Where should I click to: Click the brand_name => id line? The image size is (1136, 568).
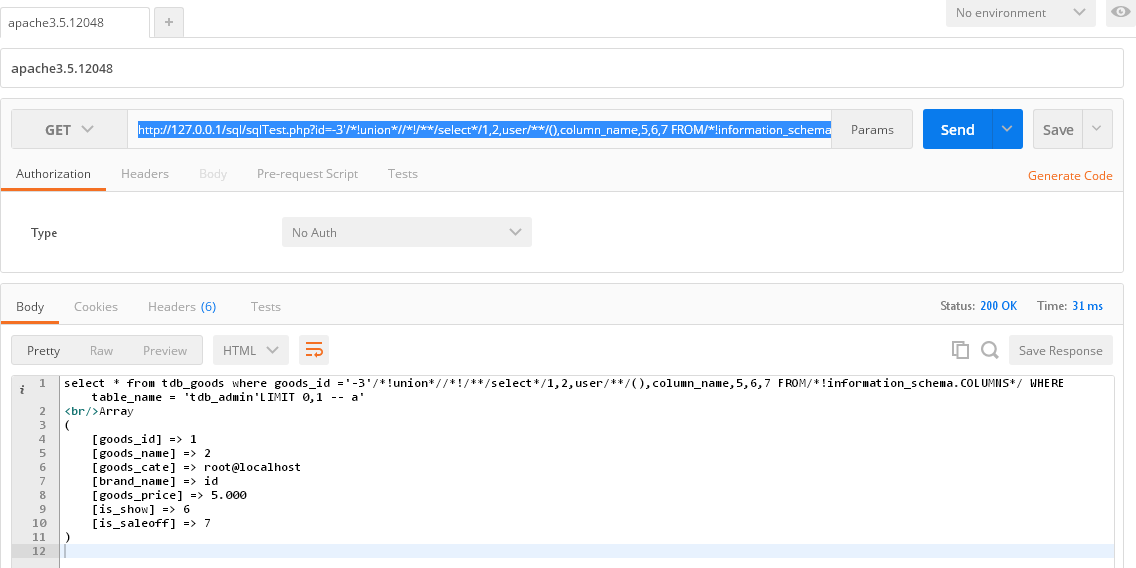click(155, 481)
